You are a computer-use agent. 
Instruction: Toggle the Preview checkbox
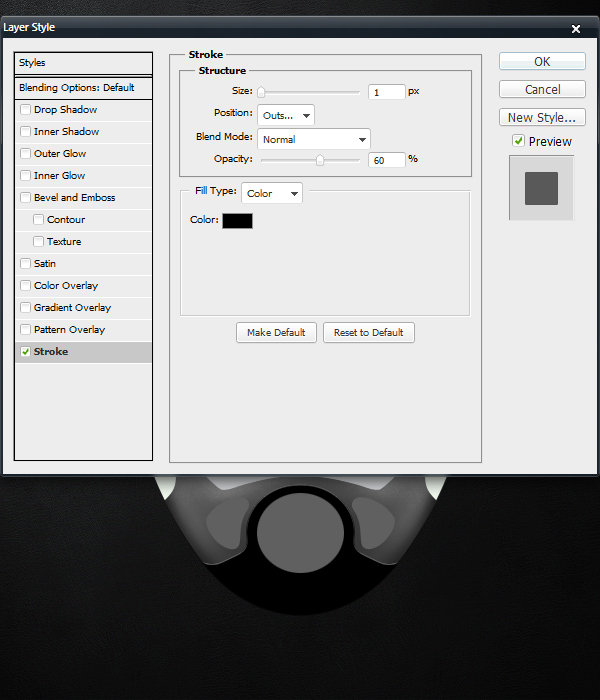(x=518, y=141)
